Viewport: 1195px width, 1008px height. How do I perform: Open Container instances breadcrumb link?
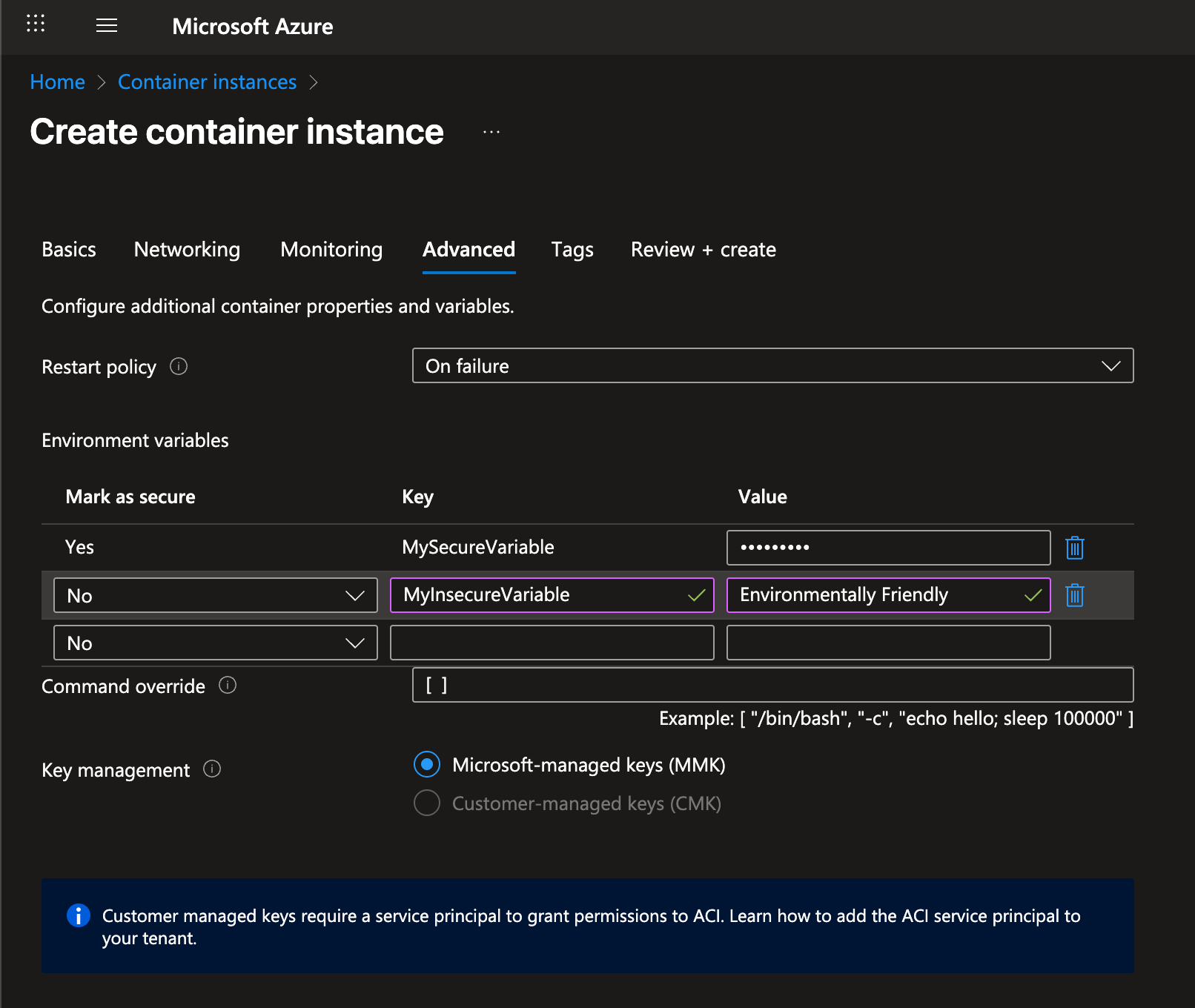click(207, 82)
